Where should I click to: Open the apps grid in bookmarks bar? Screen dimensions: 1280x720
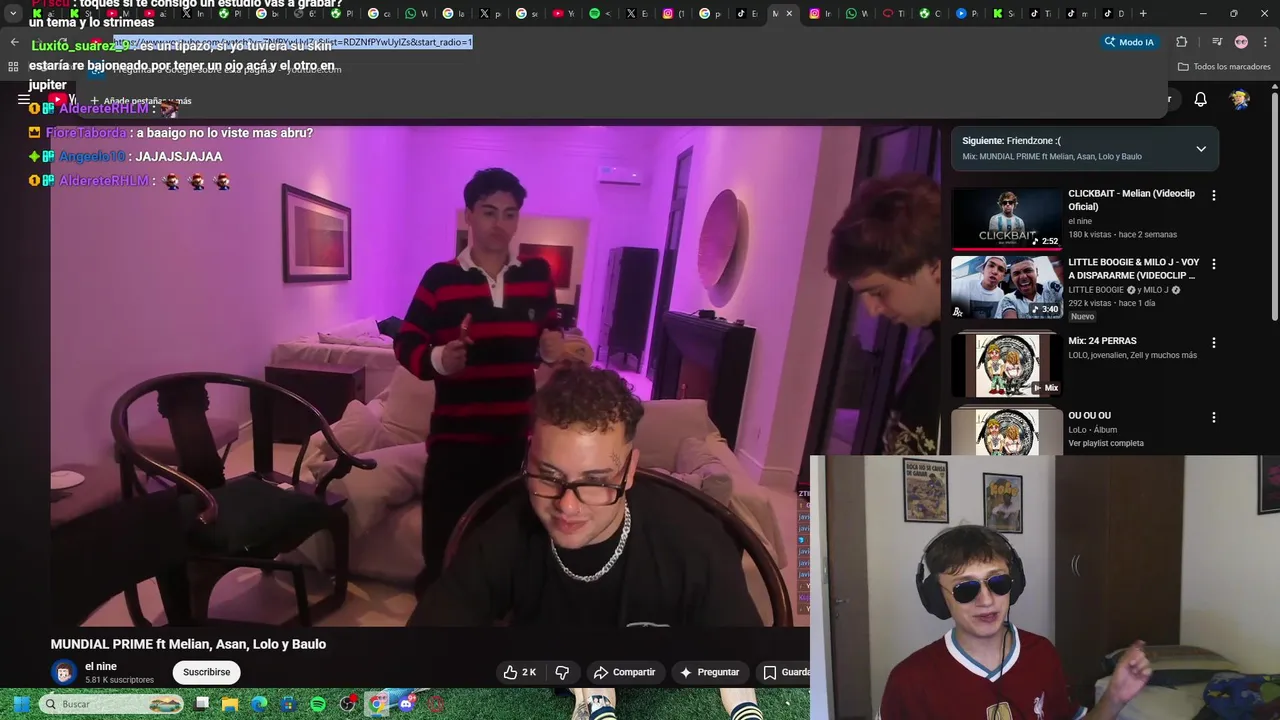[13, 67]
